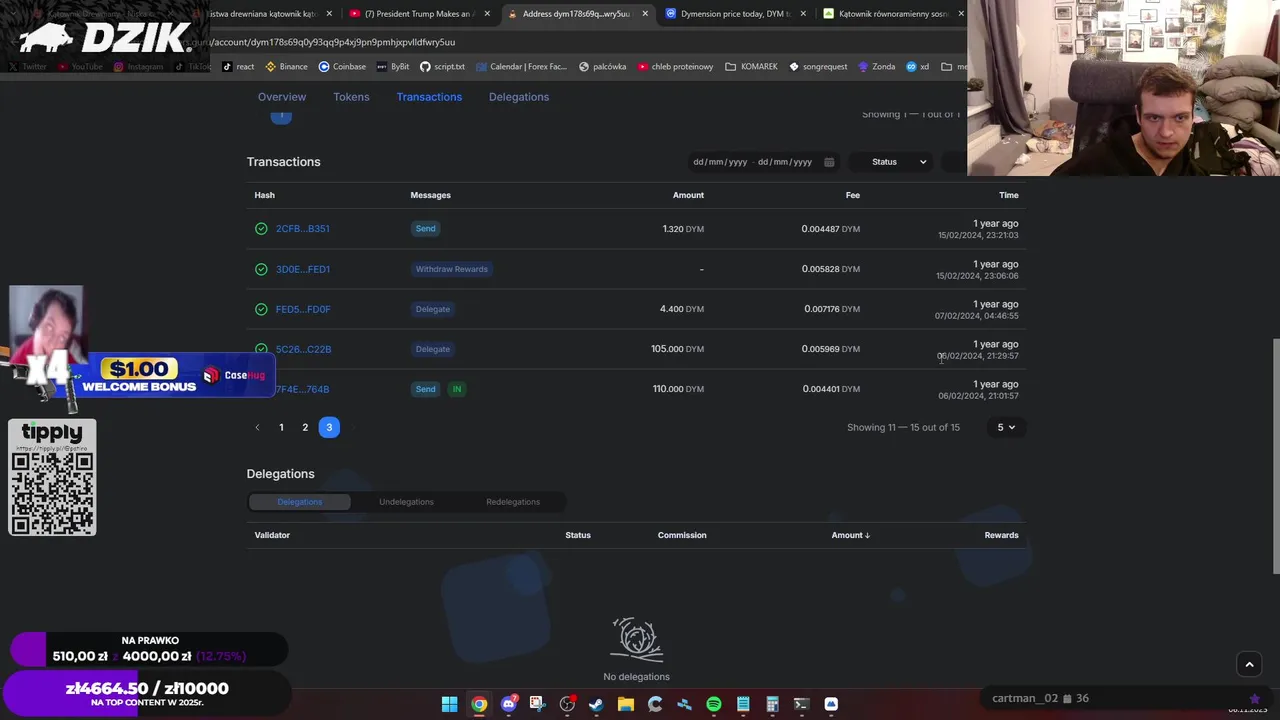Close the Dymension price today tab

803,14
